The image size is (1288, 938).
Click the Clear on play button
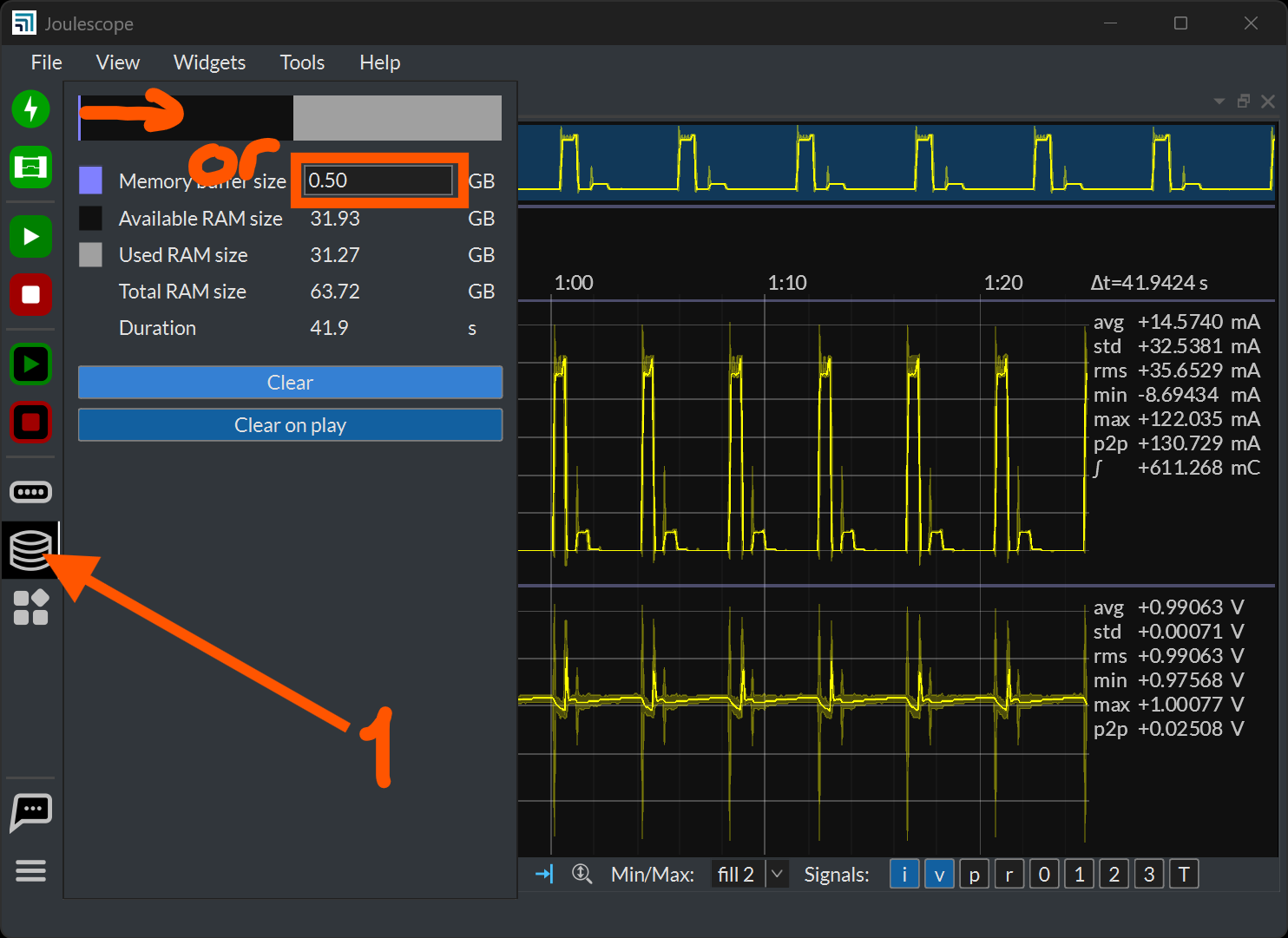(290, 425)
